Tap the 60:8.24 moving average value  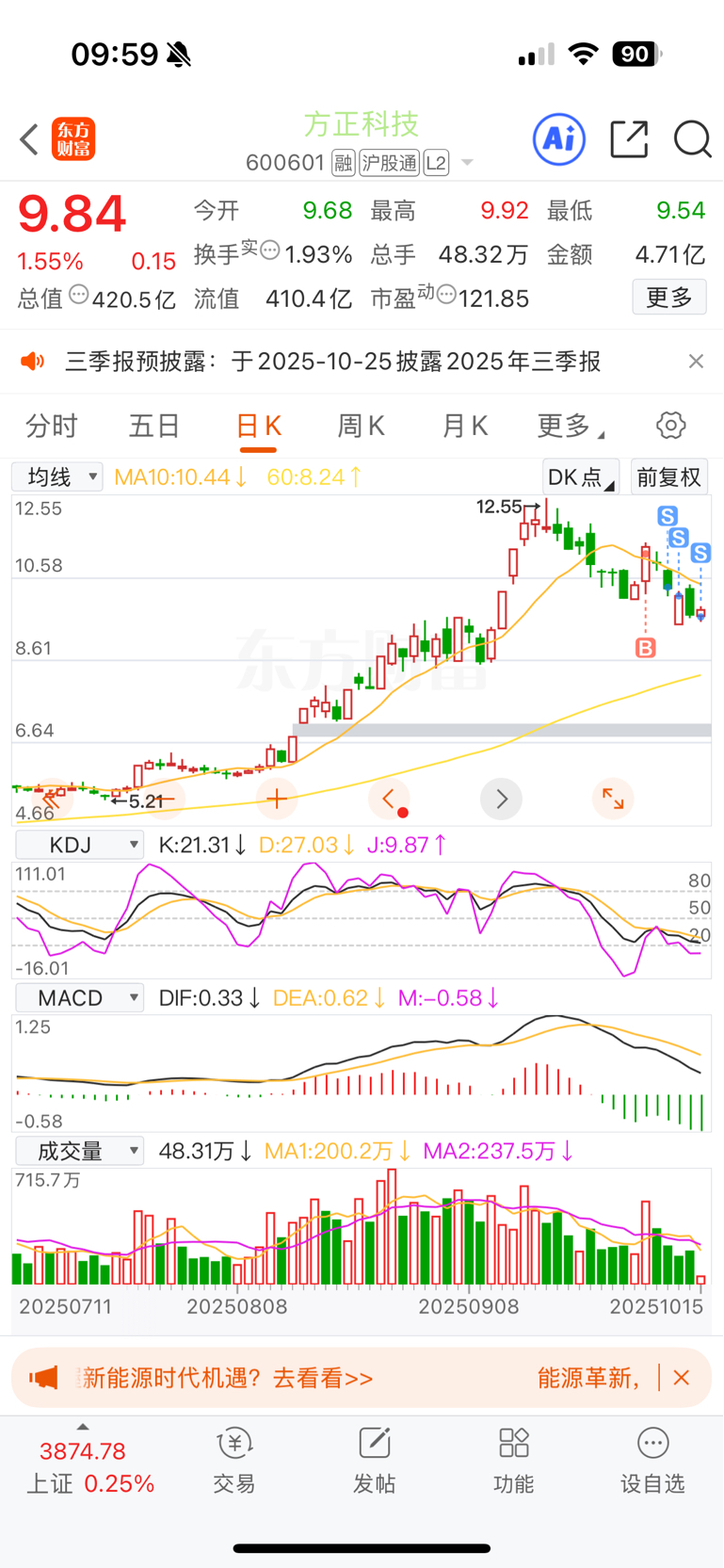click(x=314, y=477)
